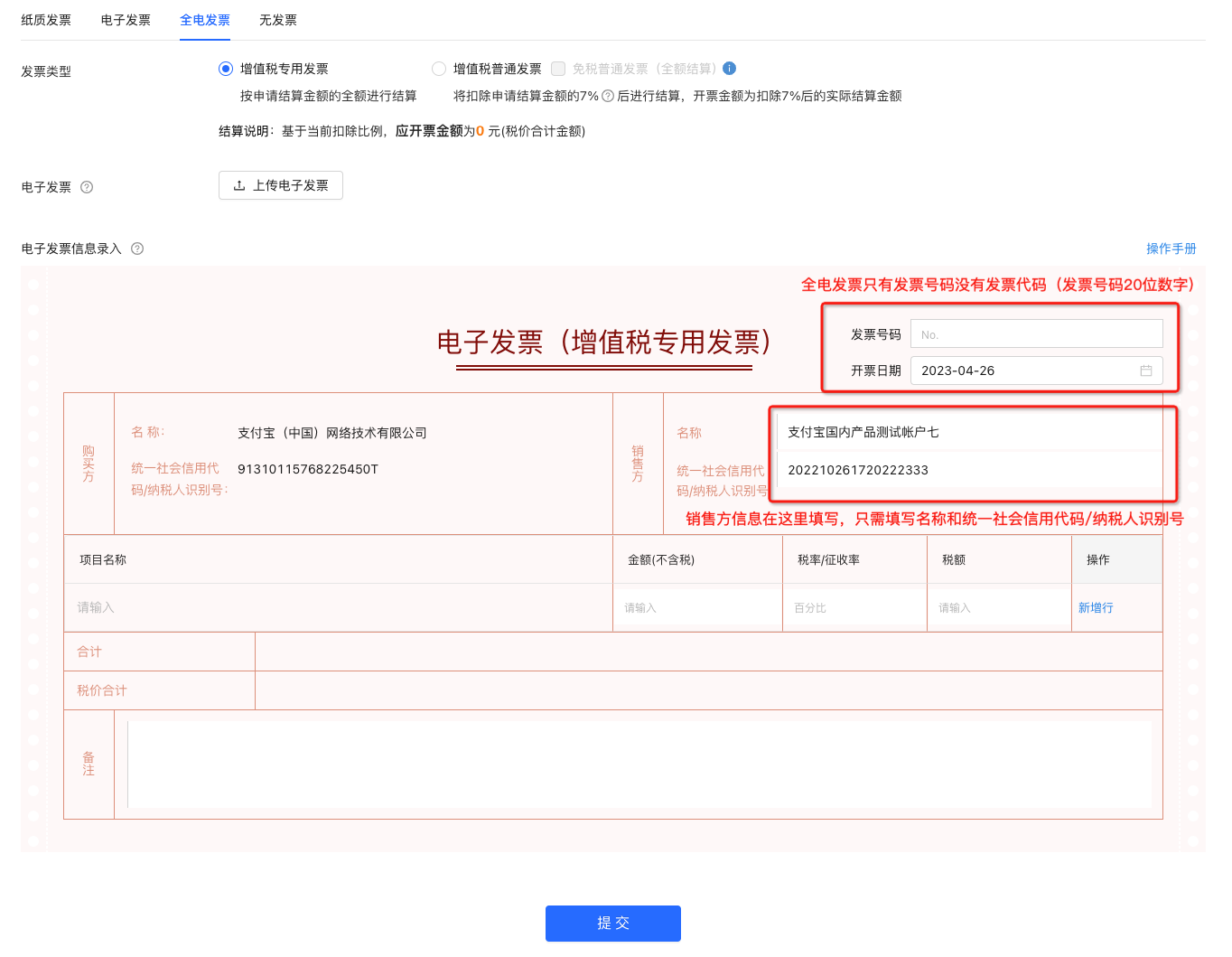Click the 操作 column header
Viewport: 1232px width, 957px height.
point(1098,560)
